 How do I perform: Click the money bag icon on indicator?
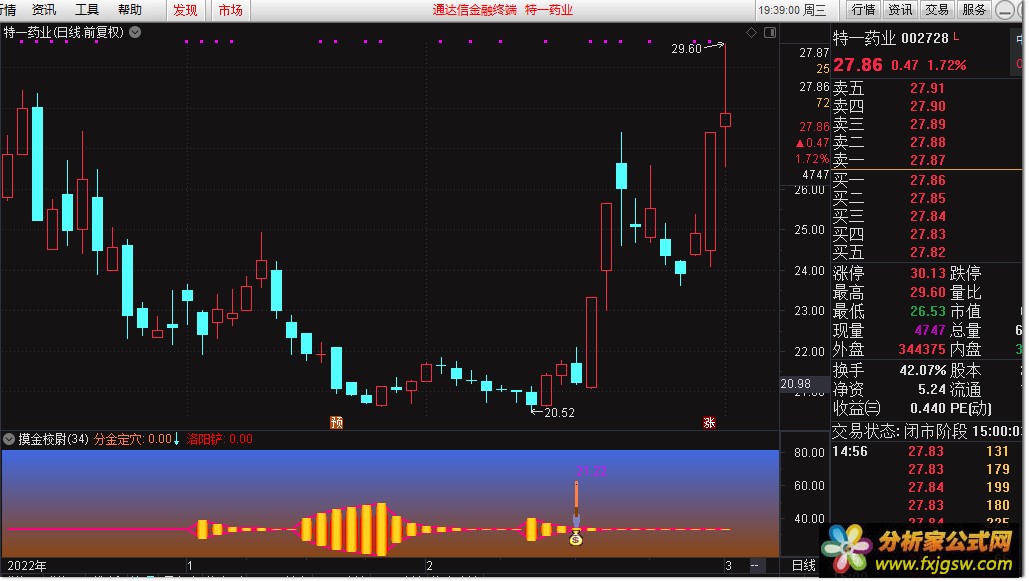pos(576,538)
